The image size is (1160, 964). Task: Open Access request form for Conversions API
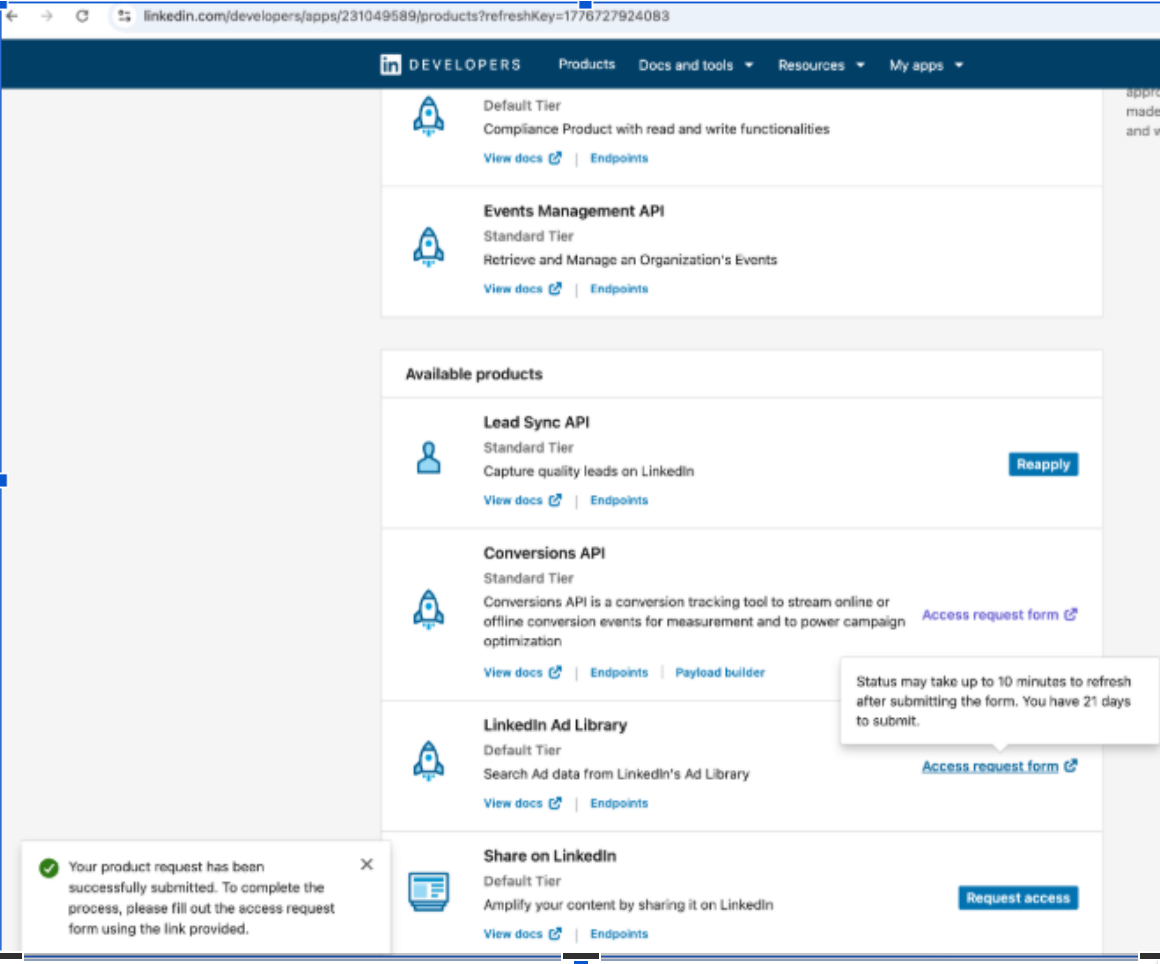999,615
